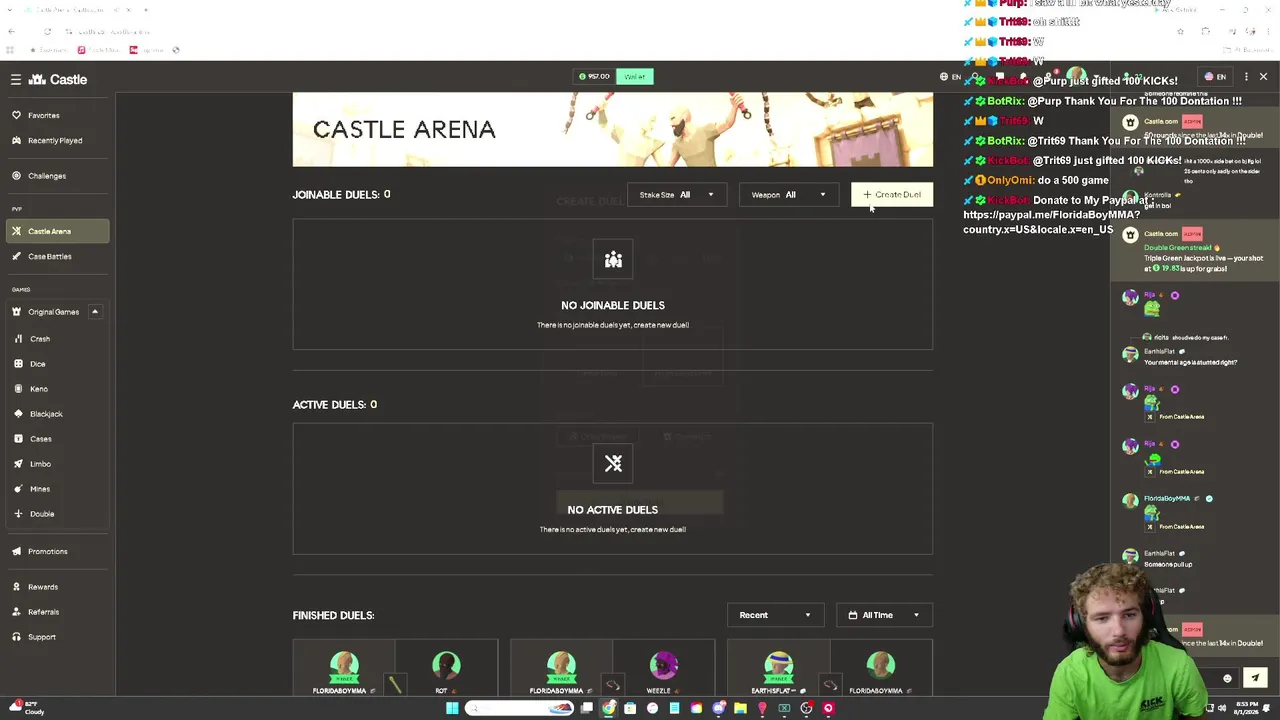Go to Castle home via the logo

(58, 79)
